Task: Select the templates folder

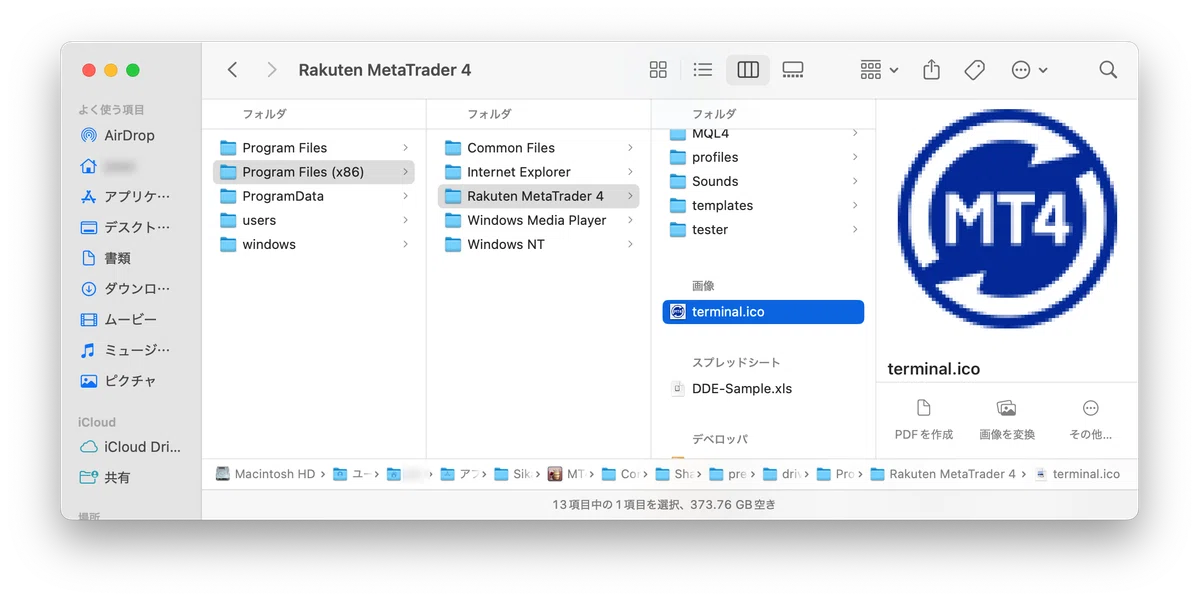Action: 763,205
